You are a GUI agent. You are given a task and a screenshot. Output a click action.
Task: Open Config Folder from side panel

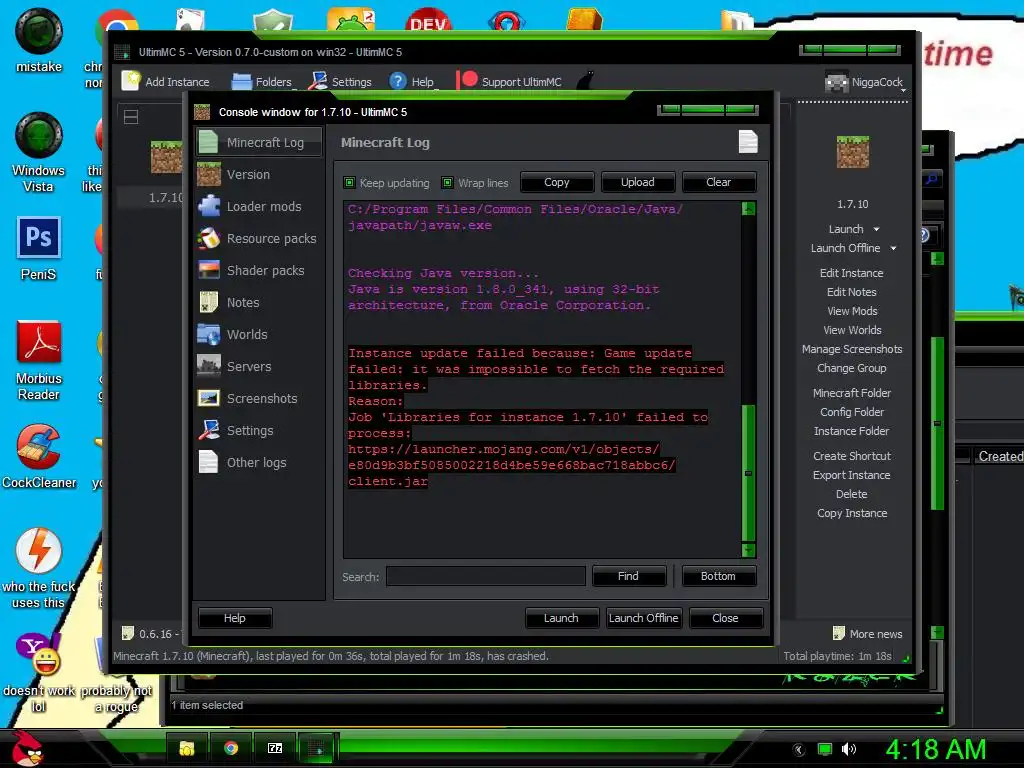pyautogui.click(x=852, y=411)
